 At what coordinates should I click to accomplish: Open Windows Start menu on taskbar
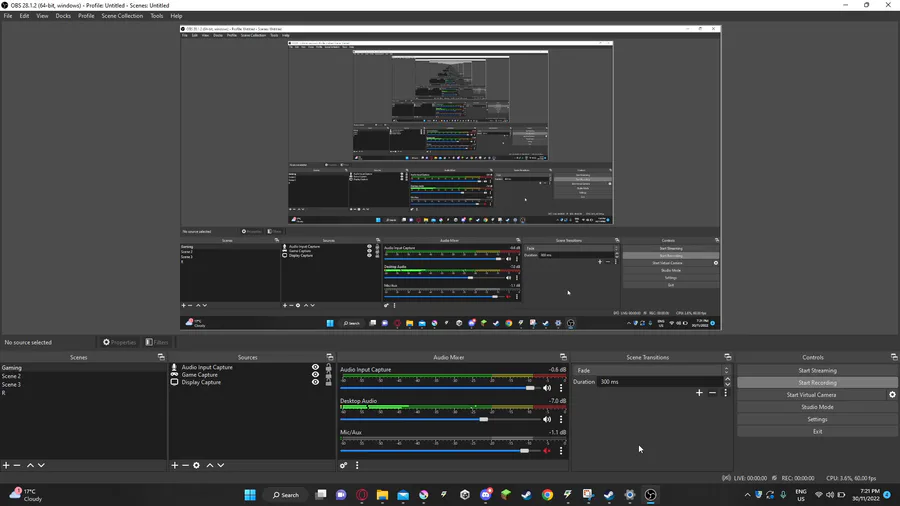tap(250, 495)
